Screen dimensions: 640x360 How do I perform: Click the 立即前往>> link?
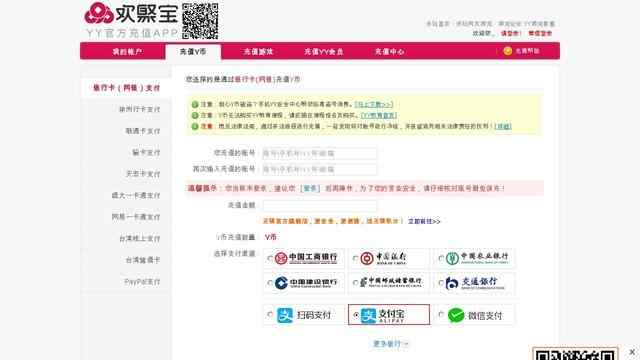[424, 221]
